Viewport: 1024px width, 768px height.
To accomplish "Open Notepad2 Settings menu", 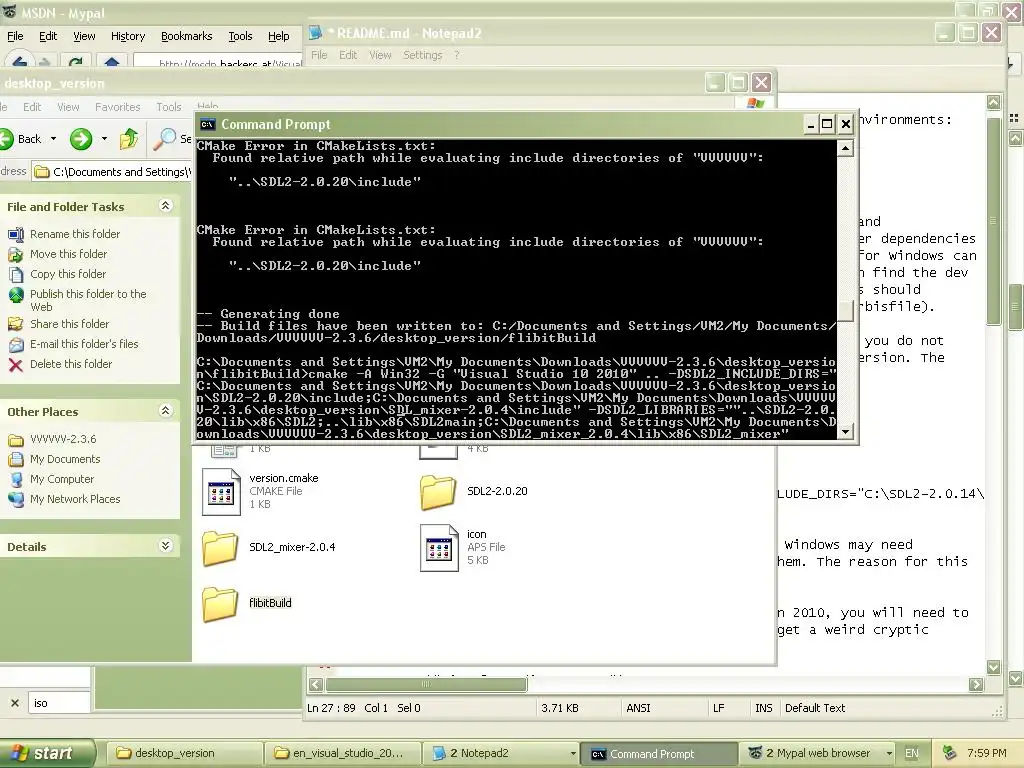I will click(x=423, y=55).
